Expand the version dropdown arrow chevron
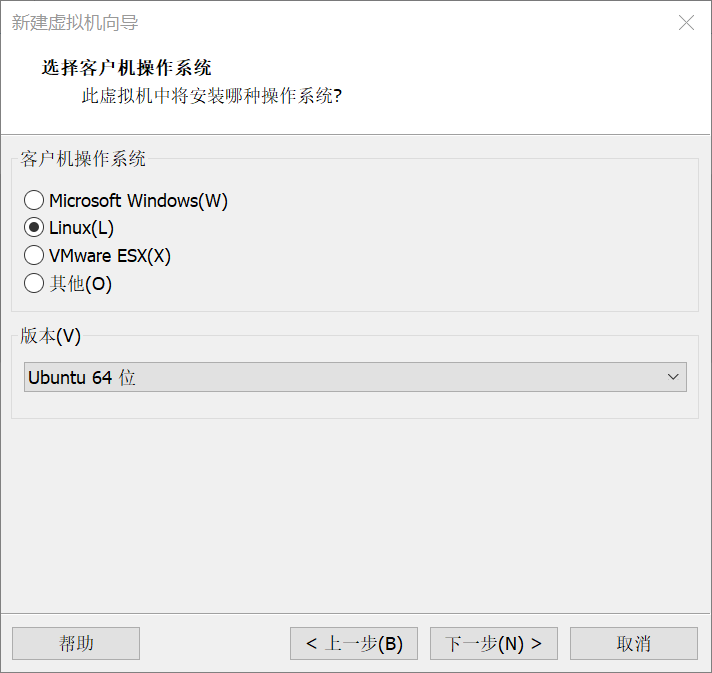712x673 pixels. click(x=673, y=377)
